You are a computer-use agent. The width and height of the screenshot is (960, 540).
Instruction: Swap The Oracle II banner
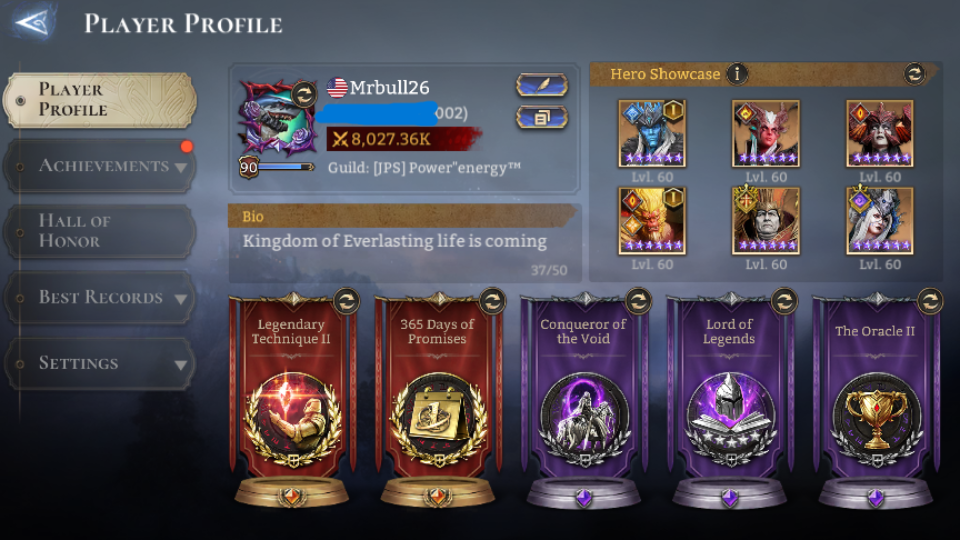930,301
